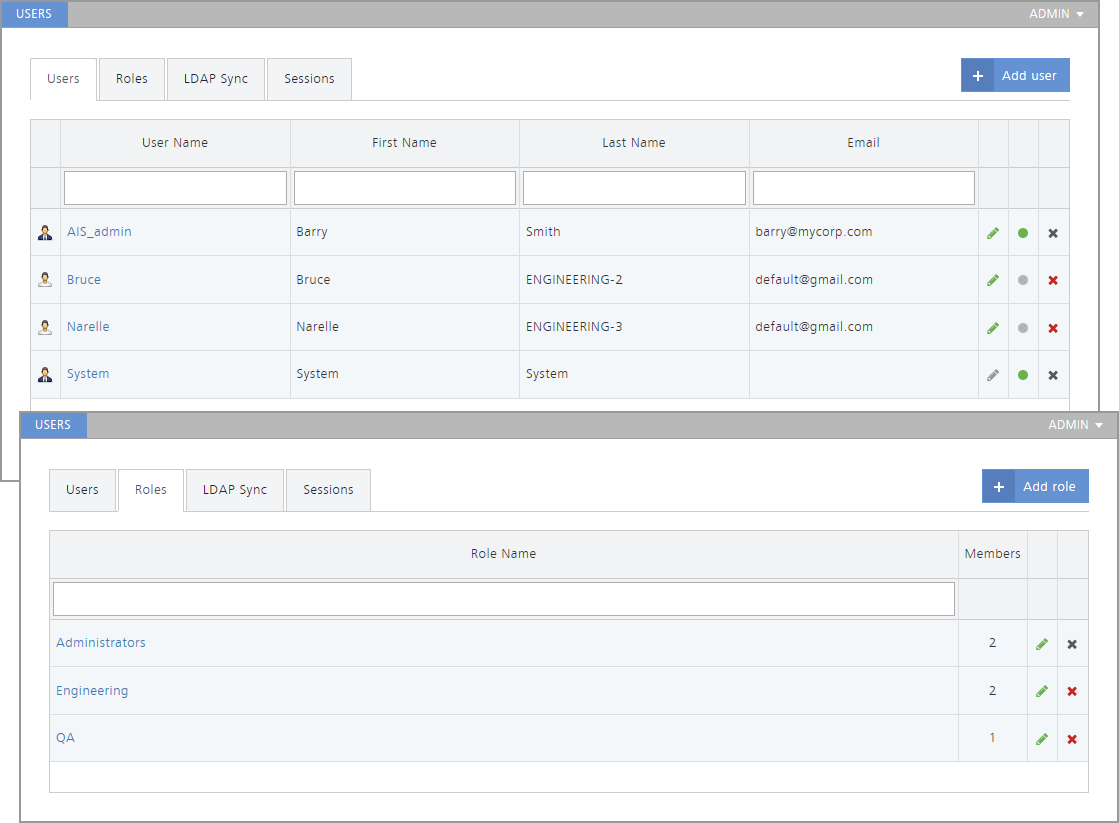Delete user Bruce with red X
The height and width of the screenshot is (823, 1119).
(x=1053, y=281)
